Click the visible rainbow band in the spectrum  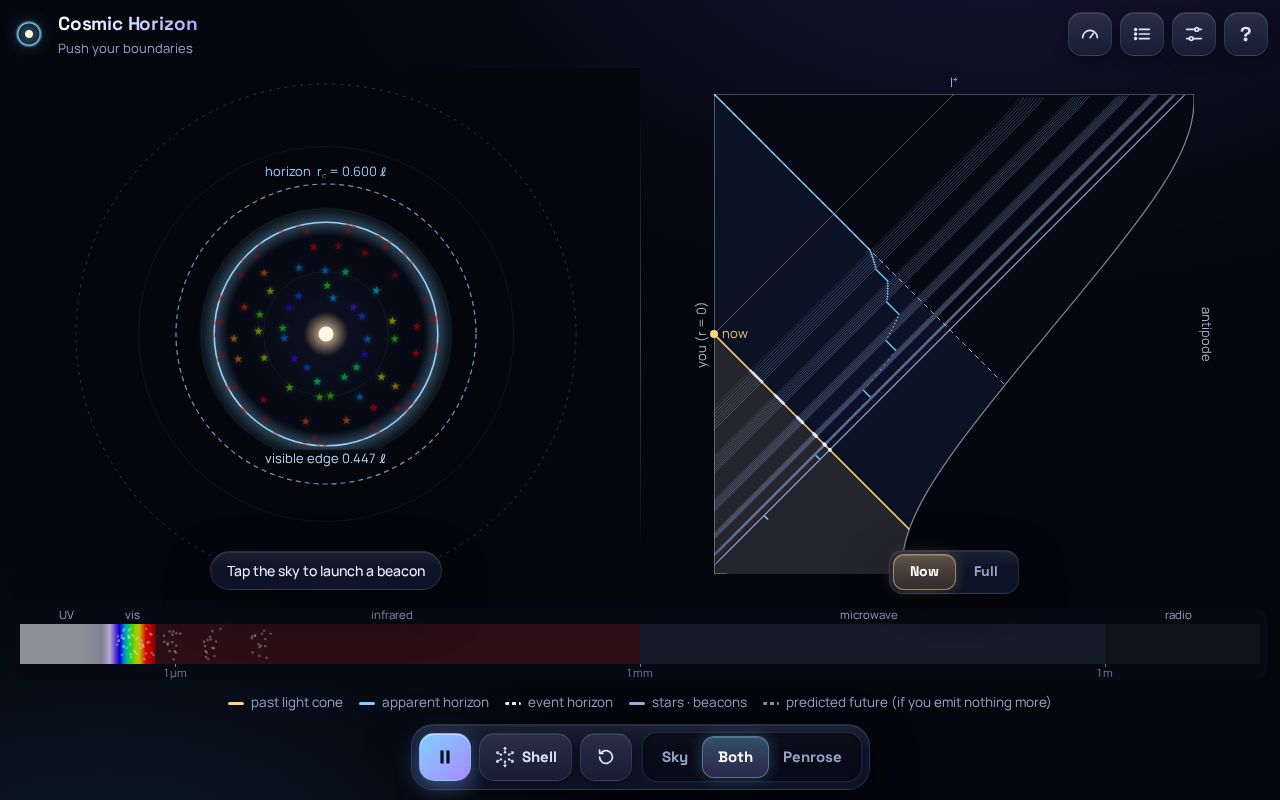tap(133, 644)
